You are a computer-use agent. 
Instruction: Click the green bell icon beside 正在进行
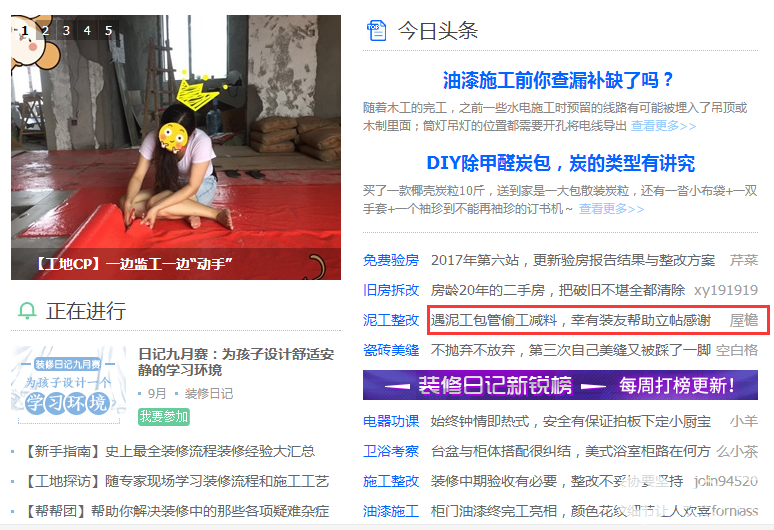coord(27,311)
